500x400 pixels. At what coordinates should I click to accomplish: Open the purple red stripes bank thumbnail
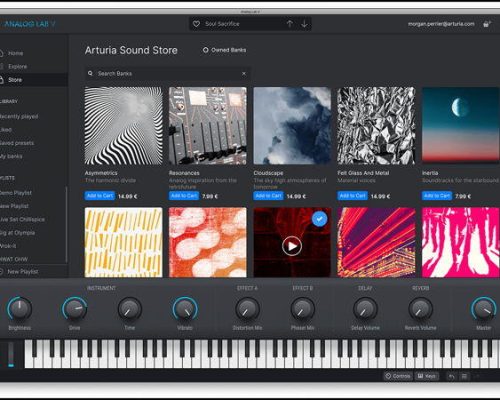(x=376, y=242)
